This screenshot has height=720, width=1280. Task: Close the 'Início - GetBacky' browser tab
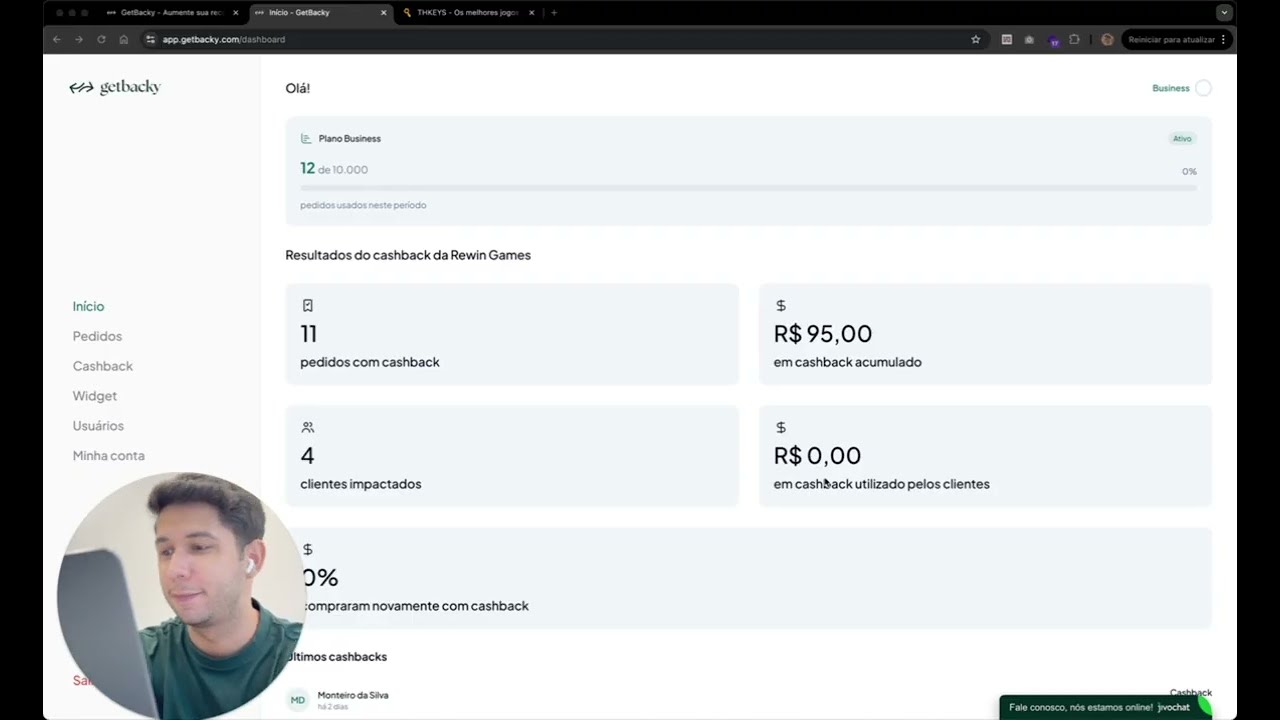click(383, 13)
